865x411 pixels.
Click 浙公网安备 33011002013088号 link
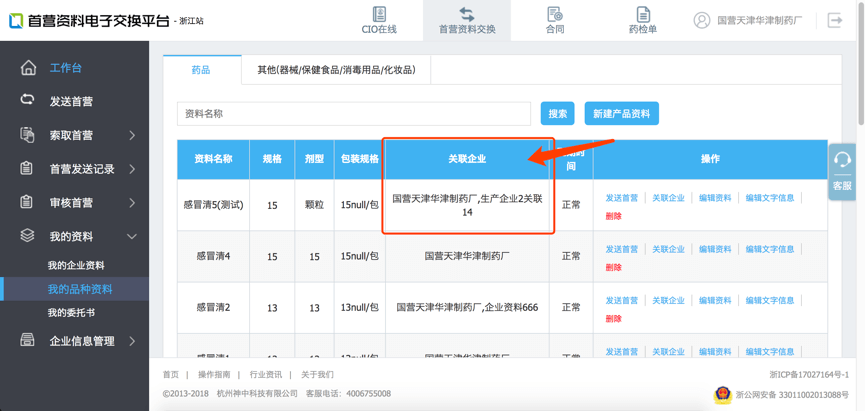coord(792,394)
